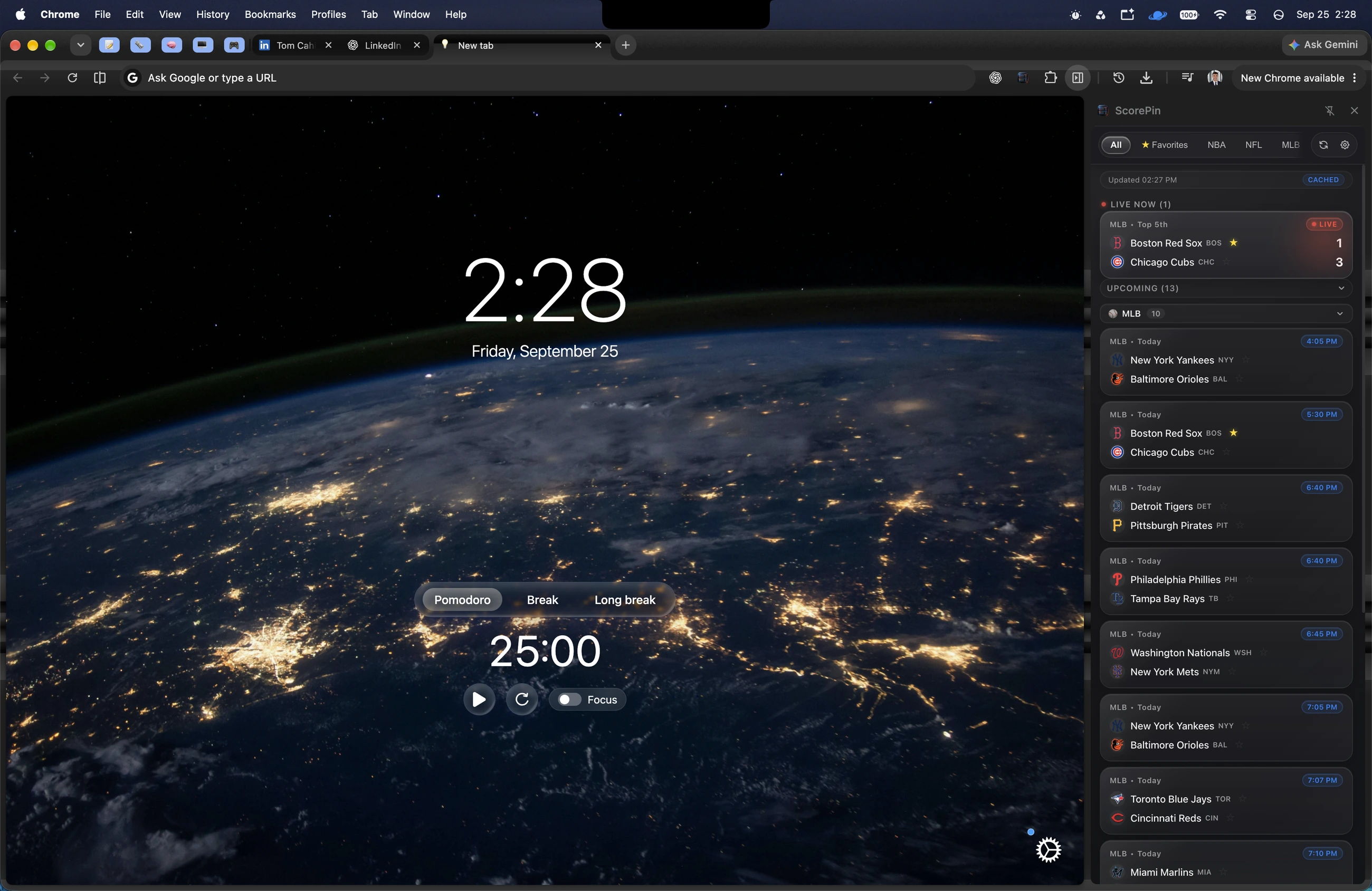The image size is (1372, 891).
Task: Close the ScorePin side panel
Action: pyautogui.click(x=1354, y=111)
